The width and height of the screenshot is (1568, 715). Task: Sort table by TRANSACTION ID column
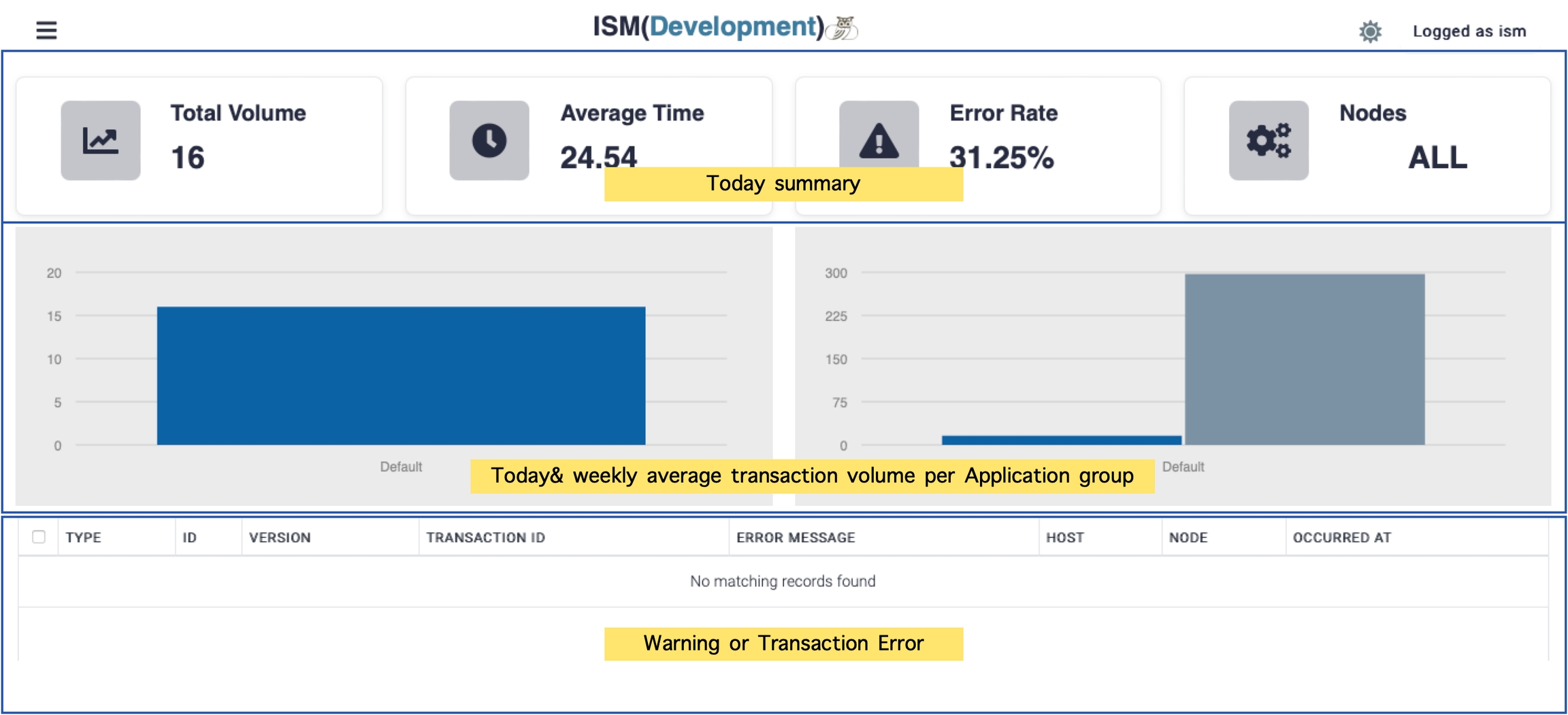[x=485, y=537]
